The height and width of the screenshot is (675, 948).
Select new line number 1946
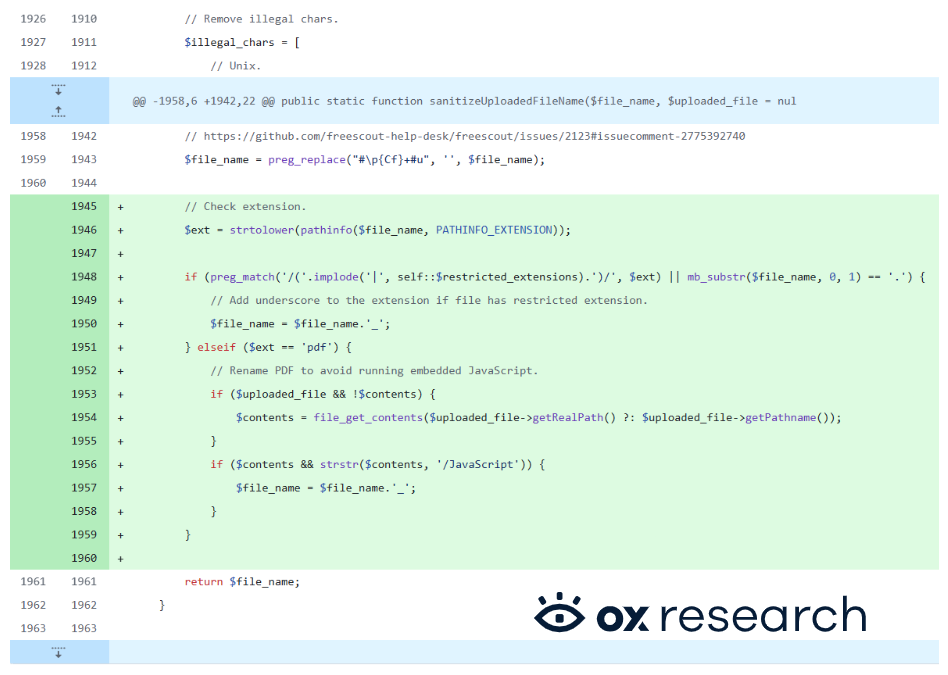(x=84, y=230)
